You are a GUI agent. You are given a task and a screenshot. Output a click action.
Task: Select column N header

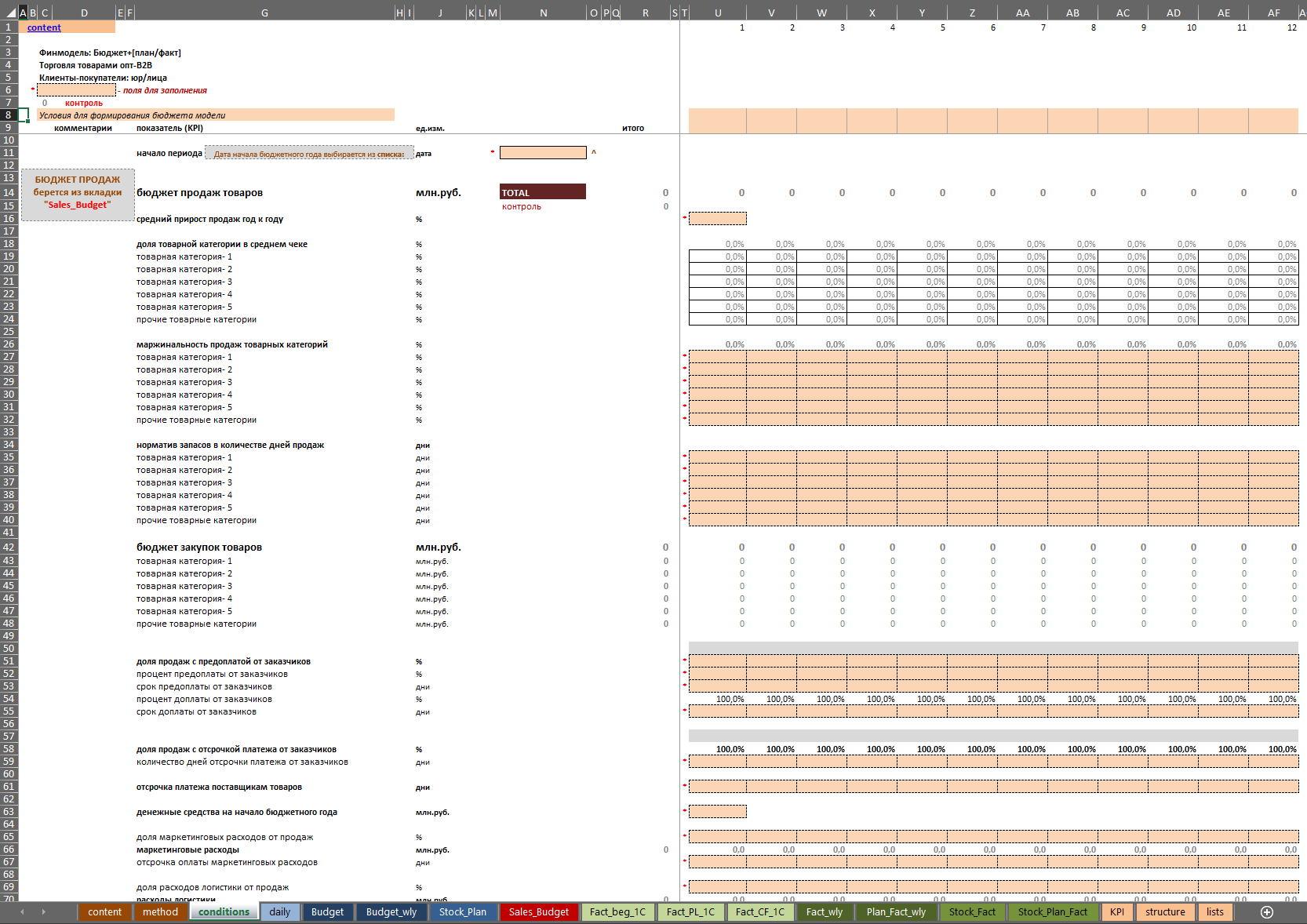[543, 13]
